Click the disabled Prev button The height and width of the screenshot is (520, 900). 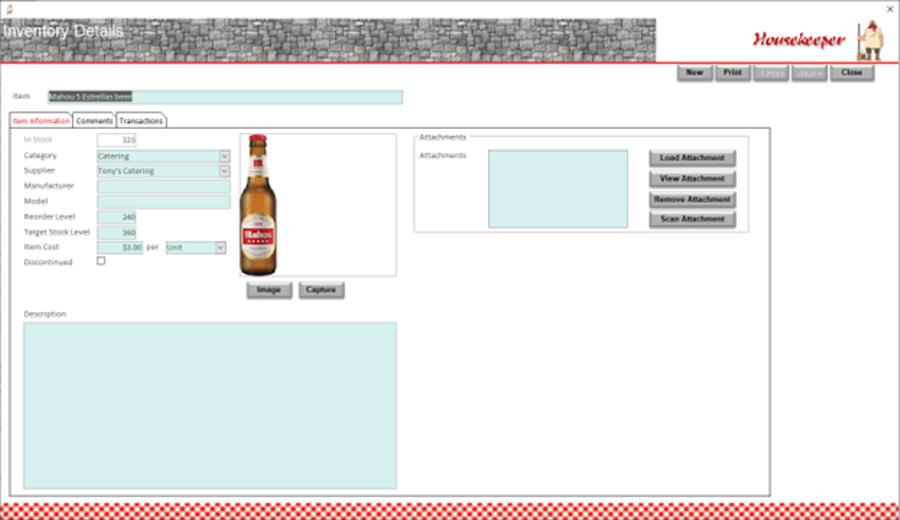[771, 73]
